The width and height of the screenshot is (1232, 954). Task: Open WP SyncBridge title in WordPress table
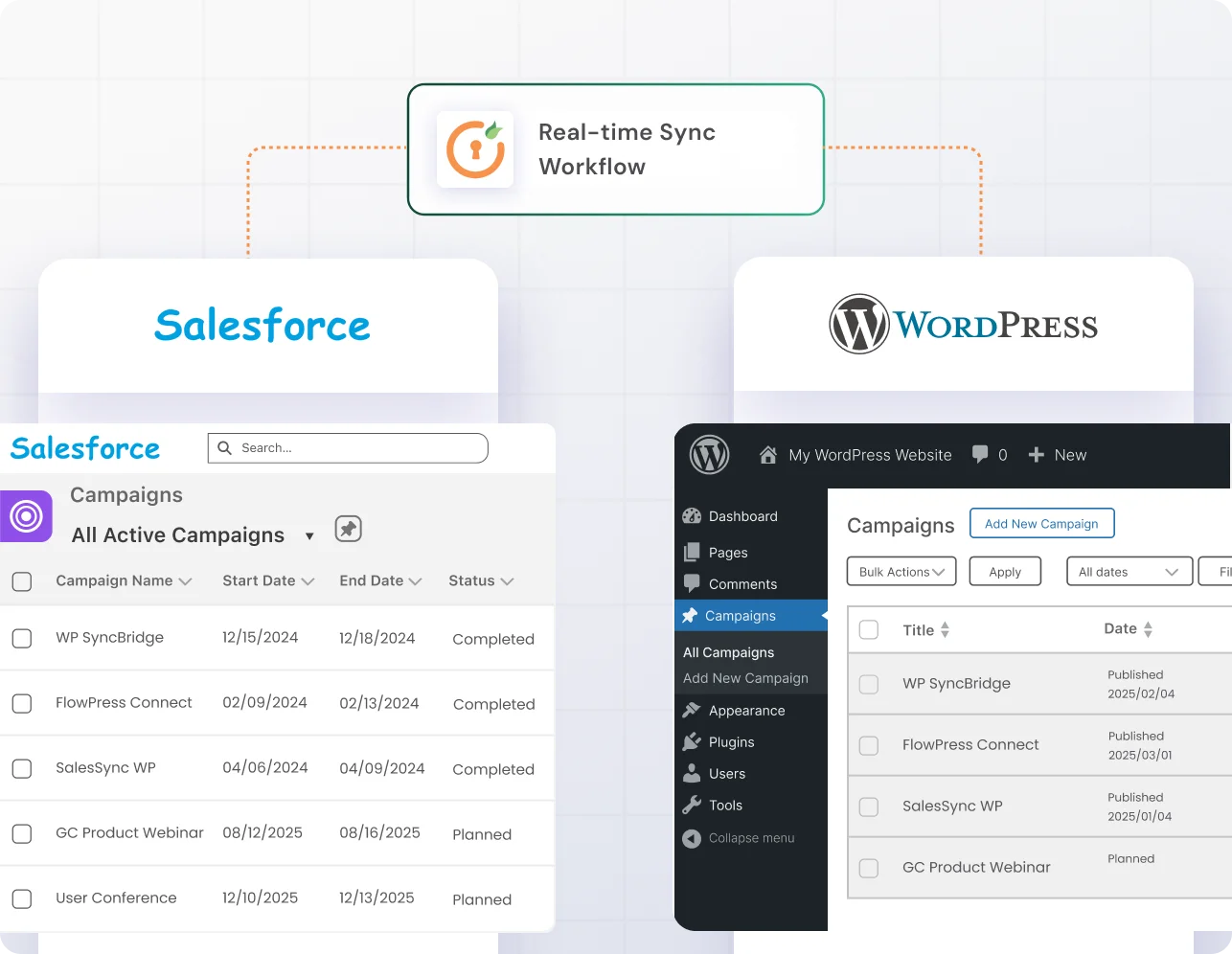956,683
